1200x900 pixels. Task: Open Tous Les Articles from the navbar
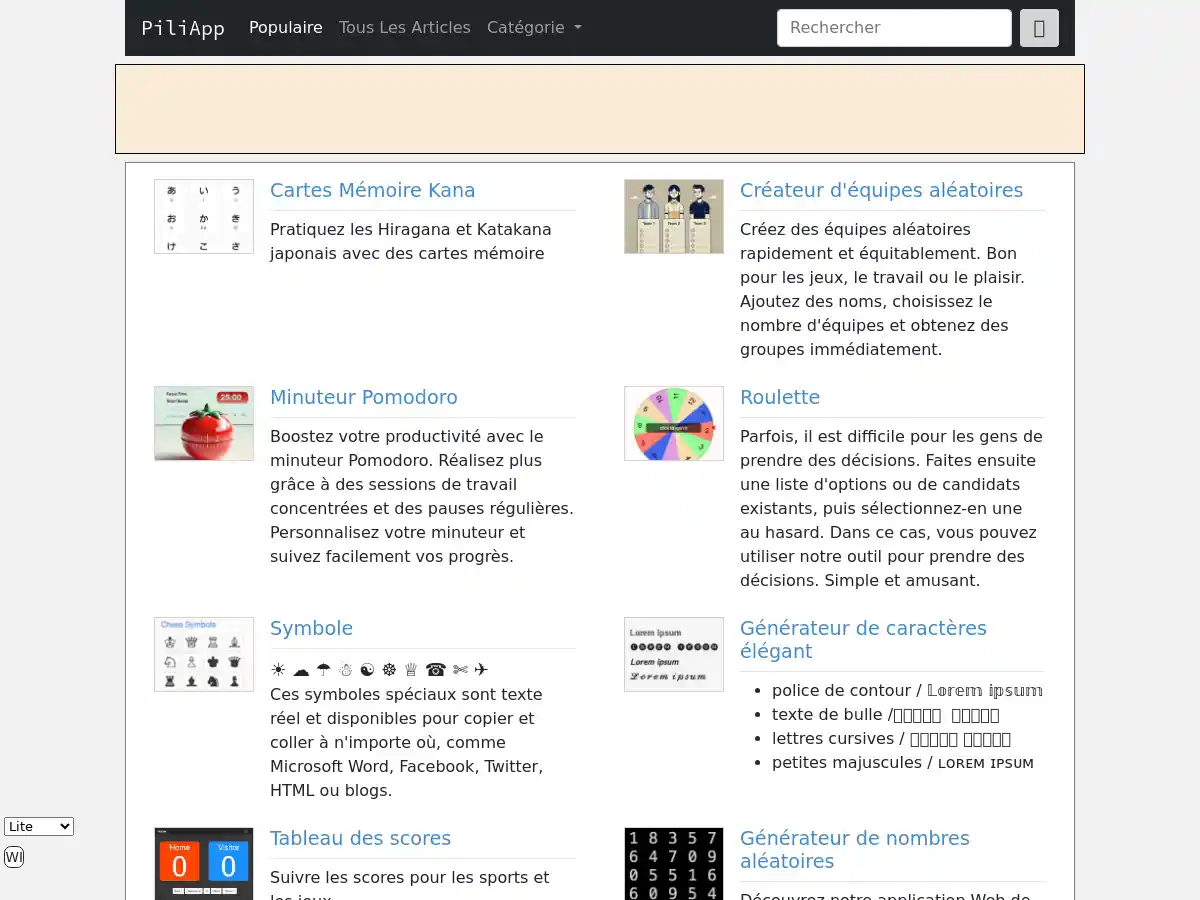(404, 28)
